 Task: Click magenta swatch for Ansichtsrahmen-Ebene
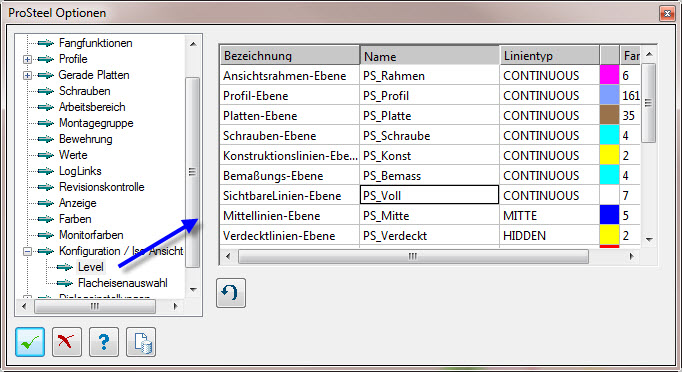point(609,75)
